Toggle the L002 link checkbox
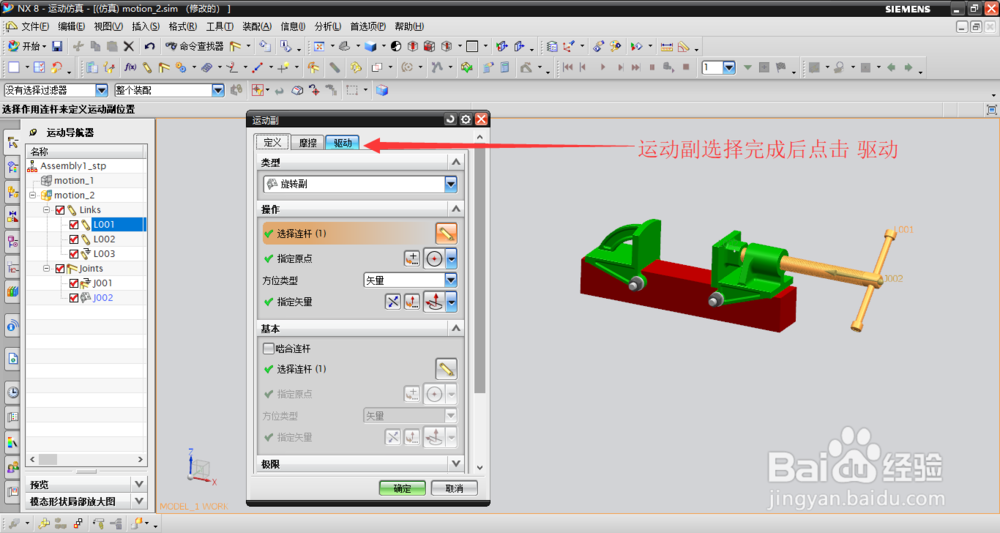 (x=74, y=239)
